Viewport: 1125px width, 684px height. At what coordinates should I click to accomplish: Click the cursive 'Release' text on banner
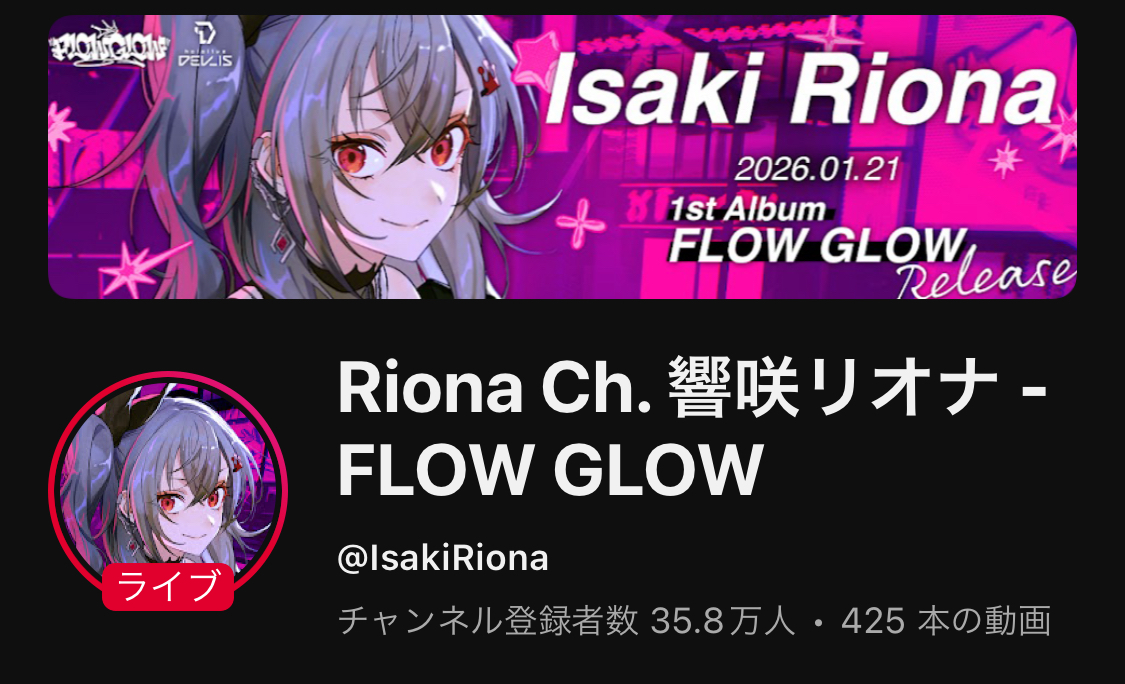coord(984,275)
